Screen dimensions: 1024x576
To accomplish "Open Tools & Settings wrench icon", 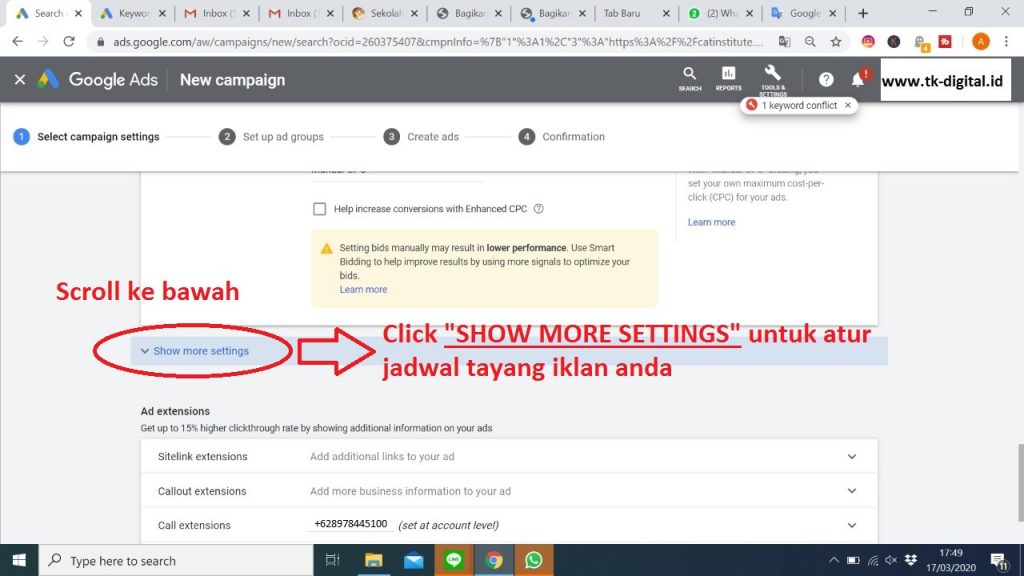I will pyautogui.click(x=772, y=78).
